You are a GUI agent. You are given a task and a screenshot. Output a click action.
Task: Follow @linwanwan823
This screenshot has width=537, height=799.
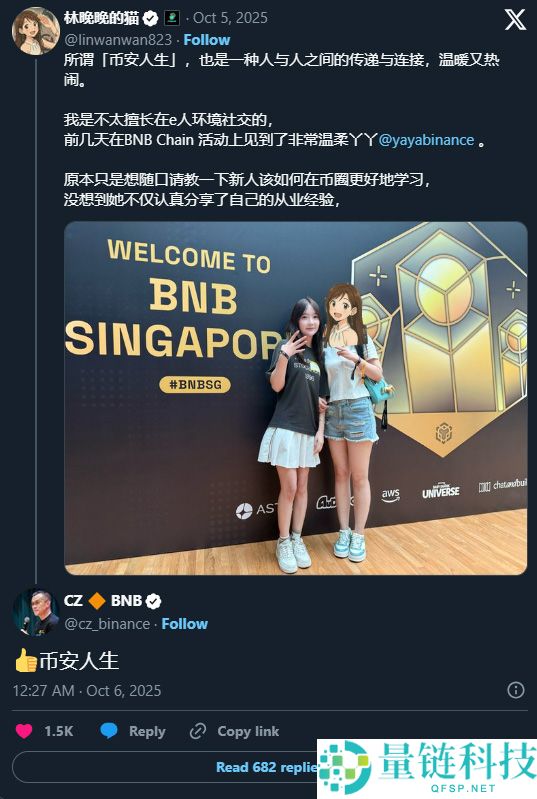coord(206,40)
